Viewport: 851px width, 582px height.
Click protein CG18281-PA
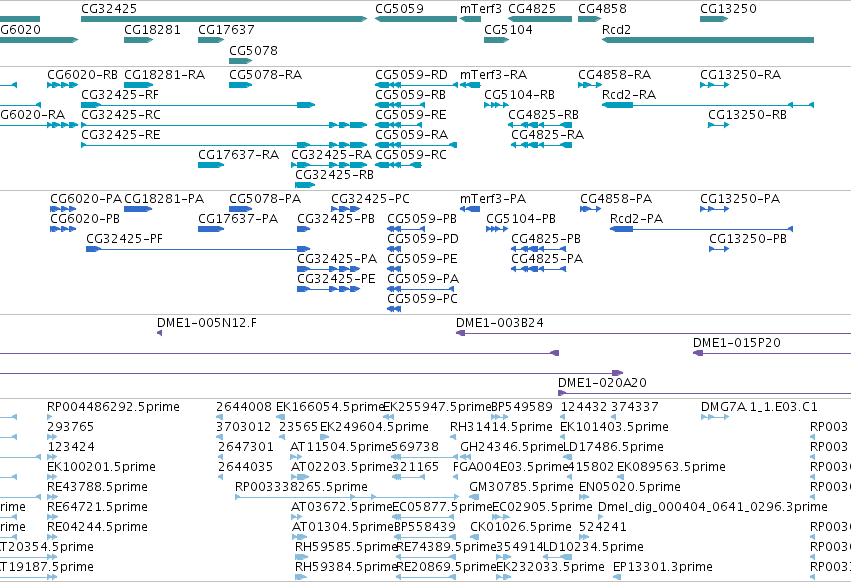tap(164, 199)
